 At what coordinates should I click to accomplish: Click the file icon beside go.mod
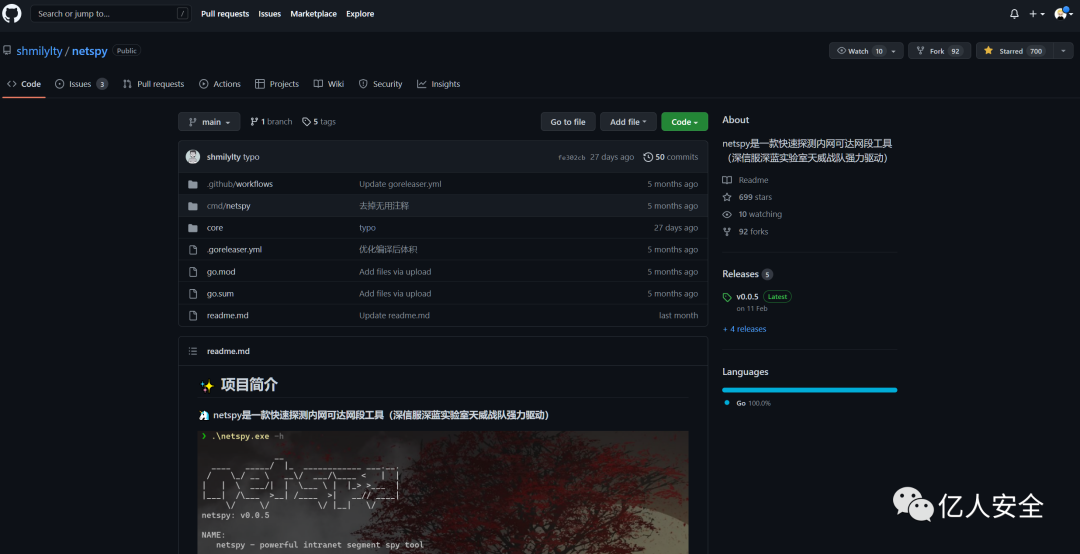click(193, 271)
